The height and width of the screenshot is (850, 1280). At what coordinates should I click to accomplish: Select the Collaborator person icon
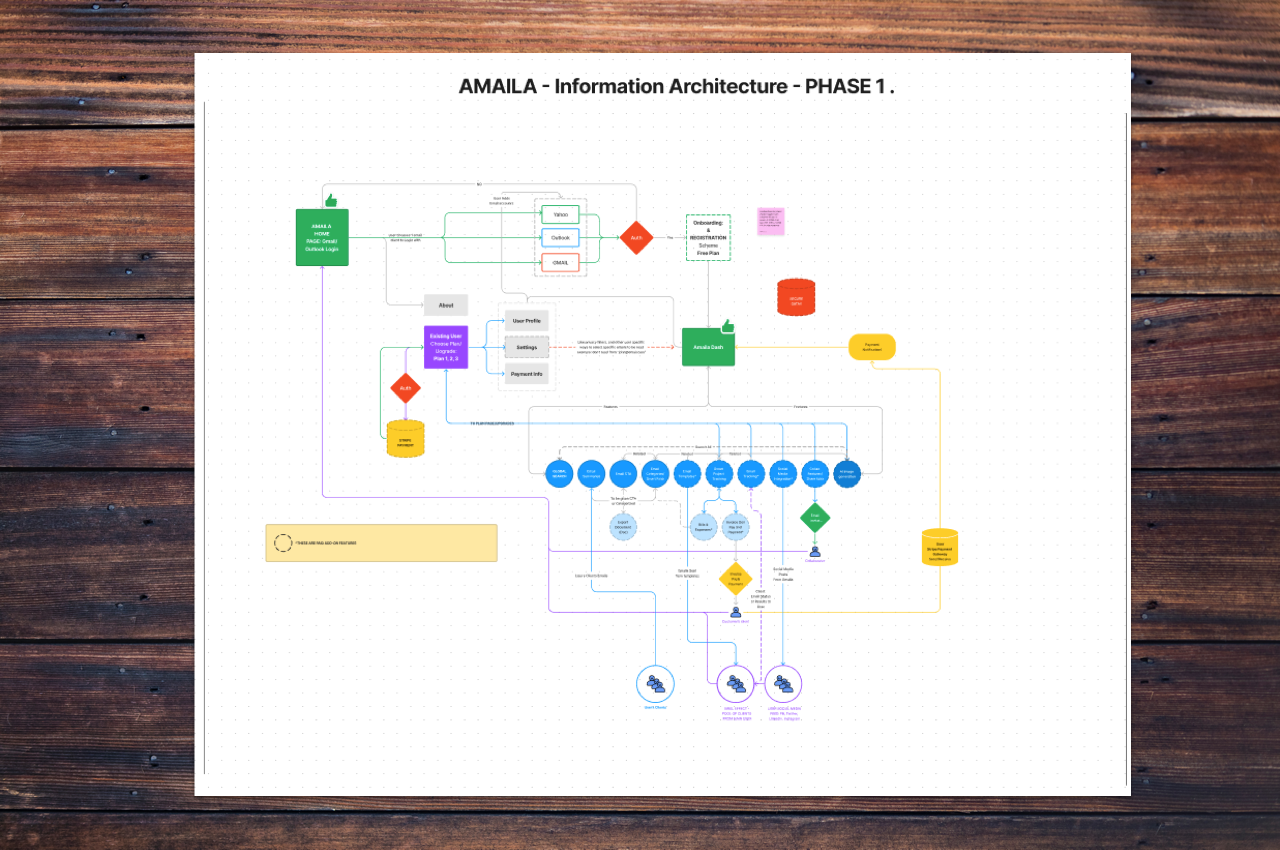(x=815, y=551)
